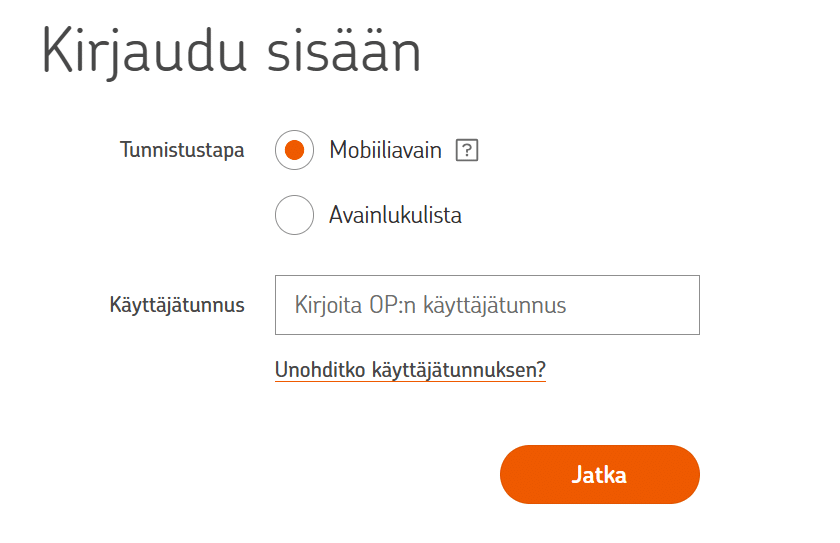Screen dimensions: 840x543
Task: Click the placeholder text Kirjoita OP:n käyttäjätunnus
Action: coord(430,305)
